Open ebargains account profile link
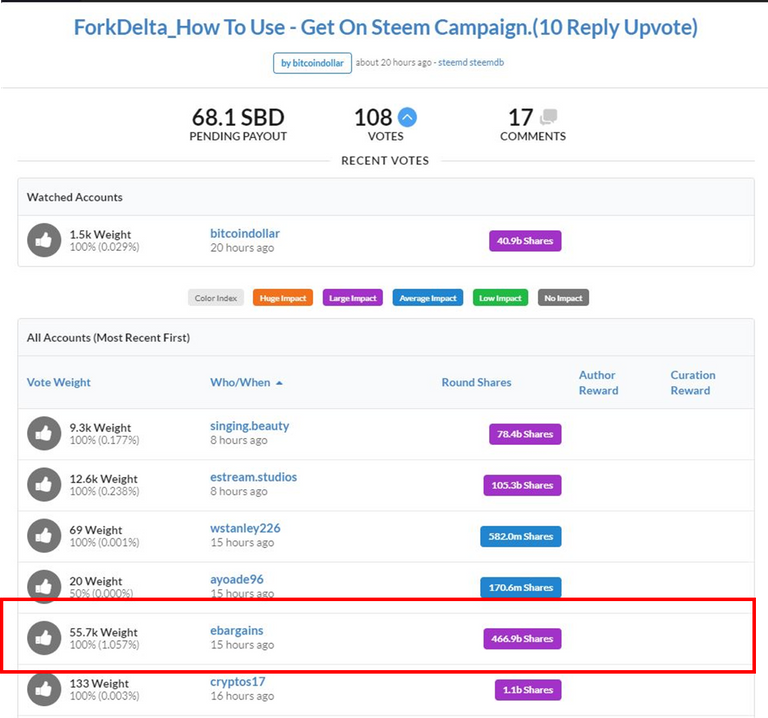Viewport: 768px width, 718px height. (237, 630)
